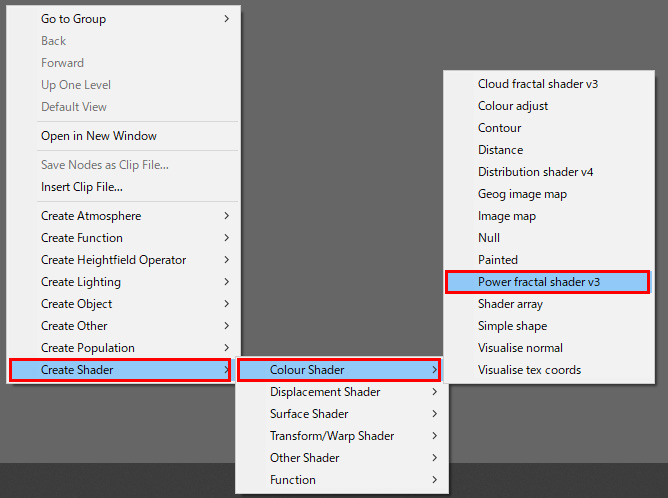Open the Create Shader submenu
Viewport: 668px width, 498px height.
[x=77, y=370]
